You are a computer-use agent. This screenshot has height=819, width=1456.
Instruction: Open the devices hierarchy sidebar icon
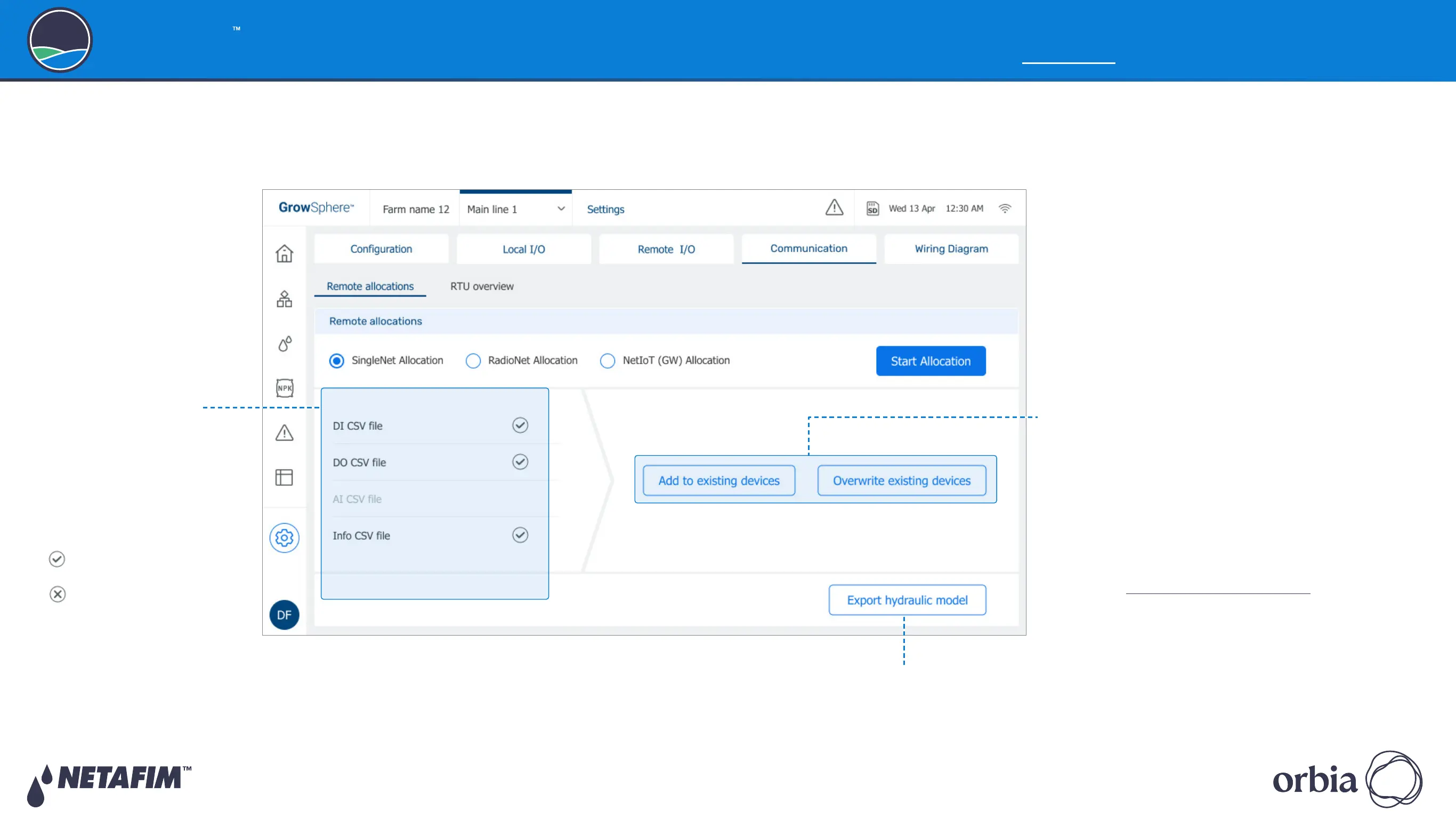(284, 299)
